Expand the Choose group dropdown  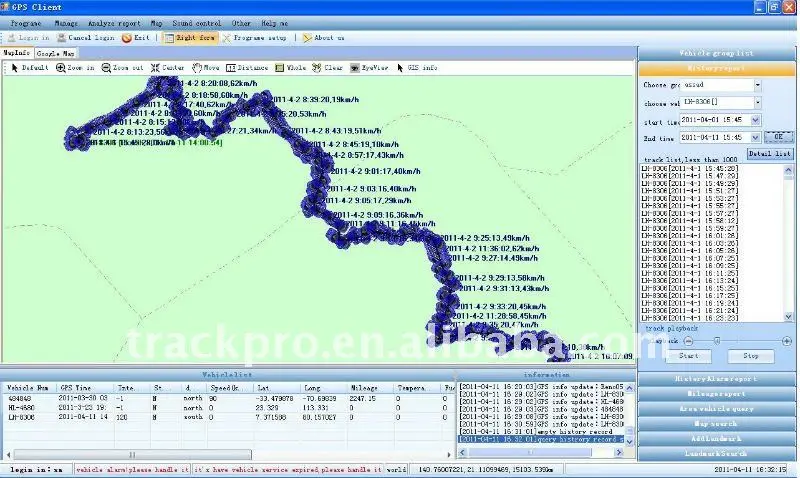[757, 85]
